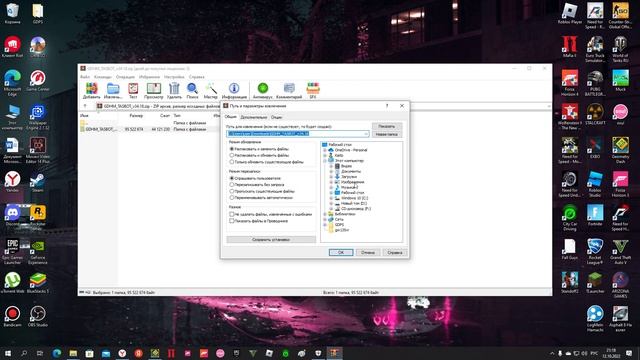Click the up-one-level arrow in WinRAR address bar
The width and height of the screenshot is (640, 360).
pyautogui.click(x=85, y=106)
